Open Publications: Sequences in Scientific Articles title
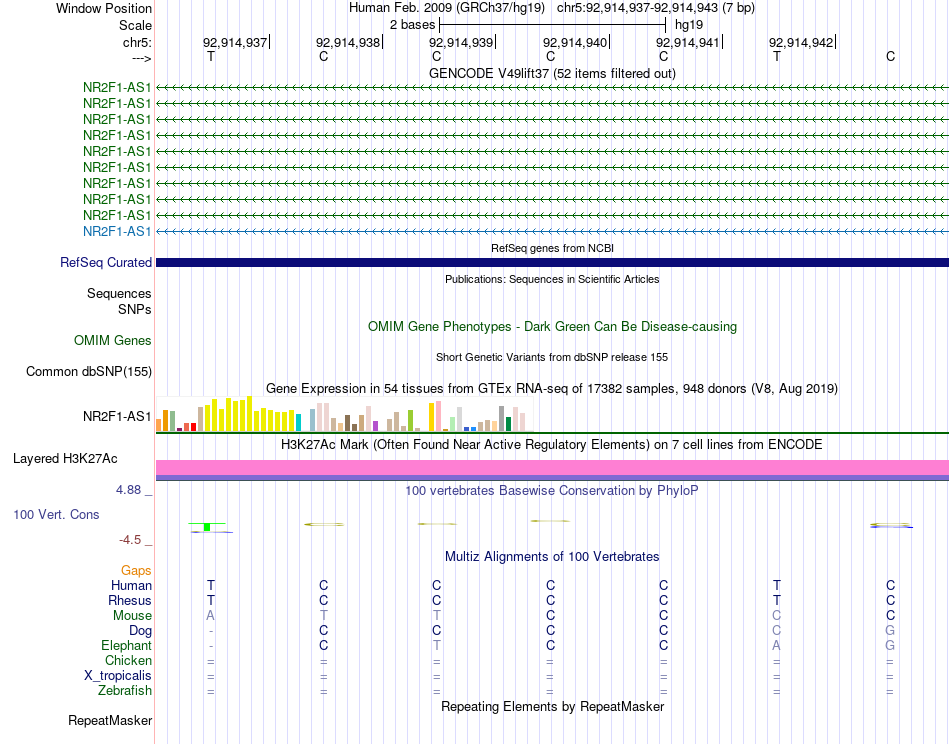This screenshot has width=950, height=744. click(x=552, y=279)
